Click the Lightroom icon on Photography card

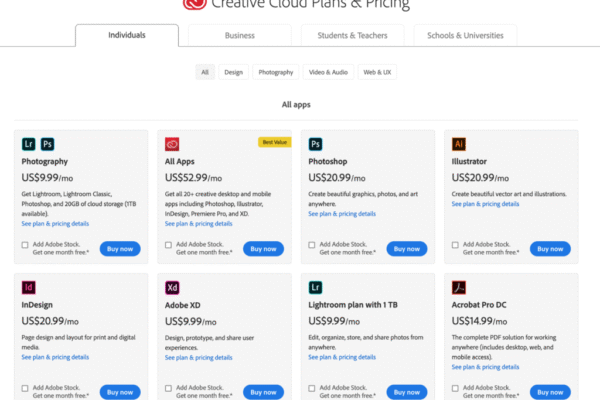point(28,144)
